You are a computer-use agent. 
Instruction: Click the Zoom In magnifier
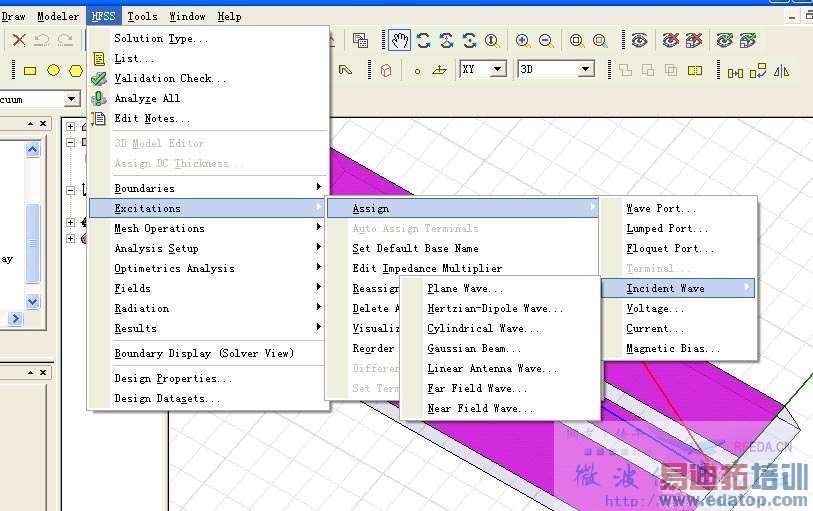pos(523,40)
